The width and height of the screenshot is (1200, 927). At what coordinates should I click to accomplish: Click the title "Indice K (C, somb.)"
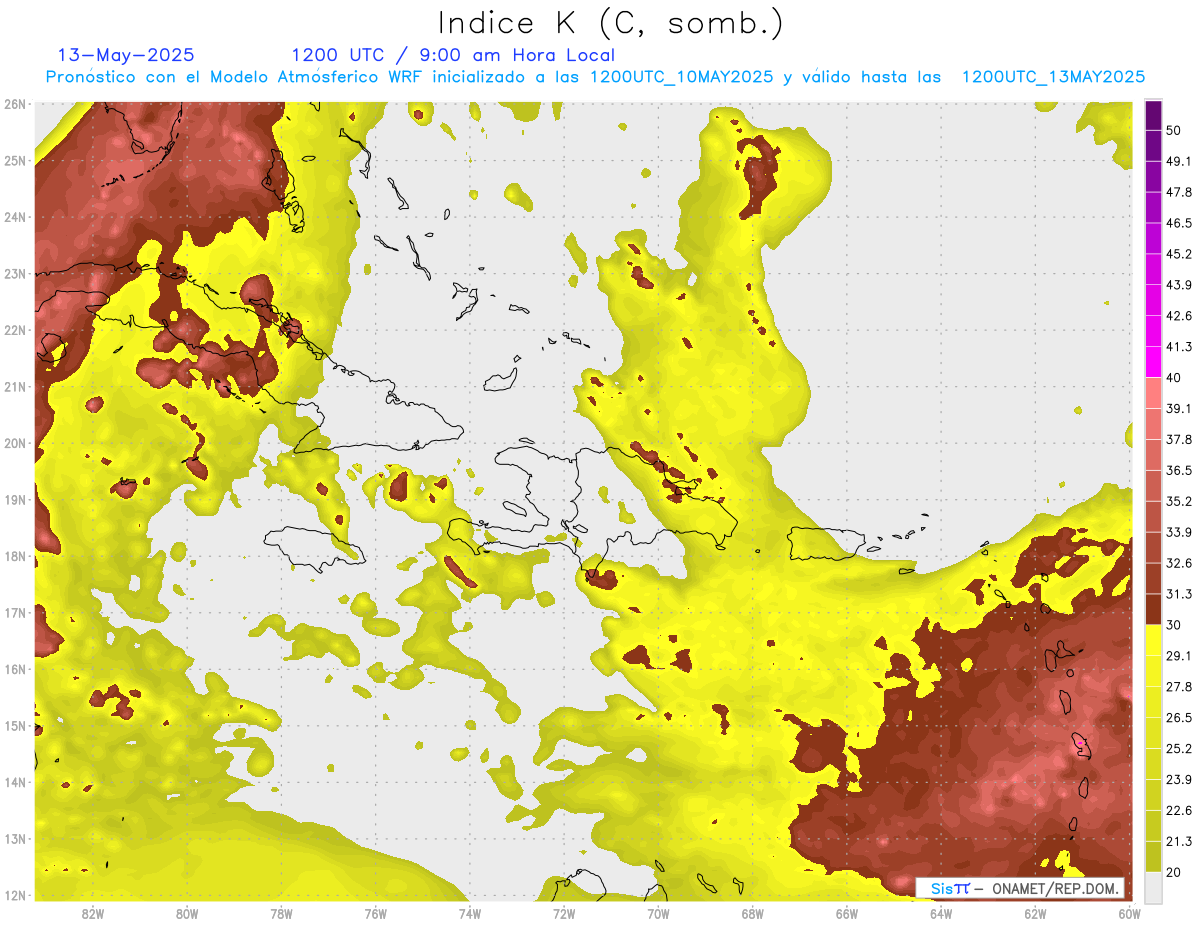click(x=610, y=24)
